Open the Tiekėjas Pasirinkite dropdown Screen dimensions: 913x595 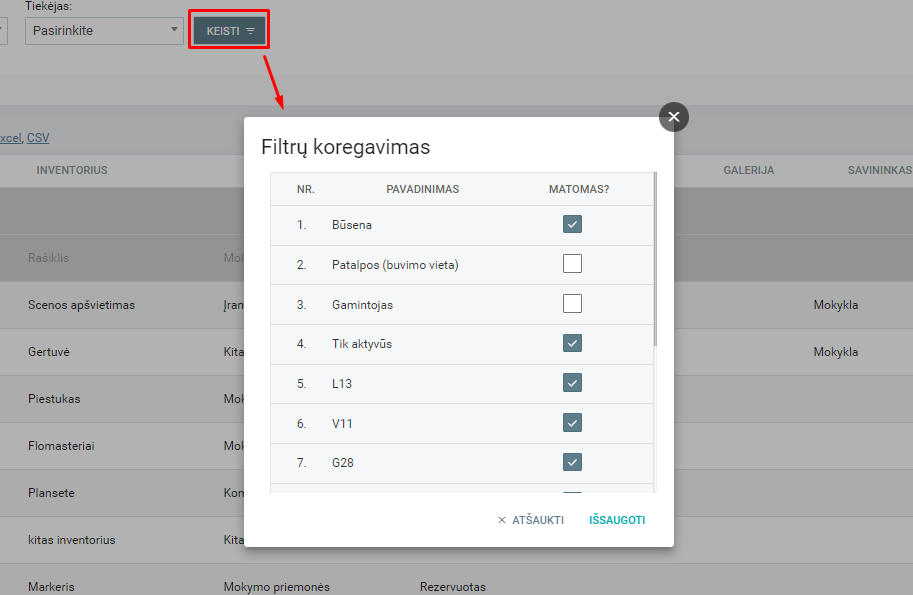click(x=103, y=31)
